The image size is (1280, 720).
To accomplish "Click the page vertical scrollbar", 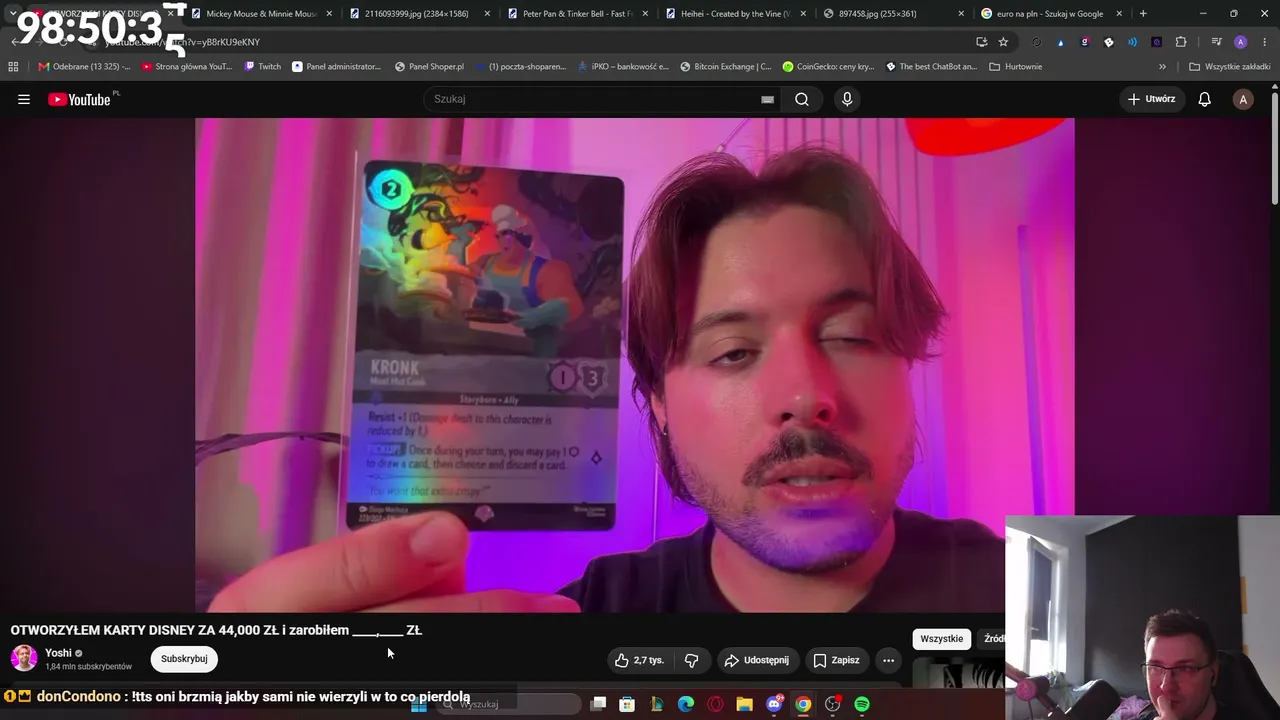I will pyautogui.click(x=1274, y=150).
